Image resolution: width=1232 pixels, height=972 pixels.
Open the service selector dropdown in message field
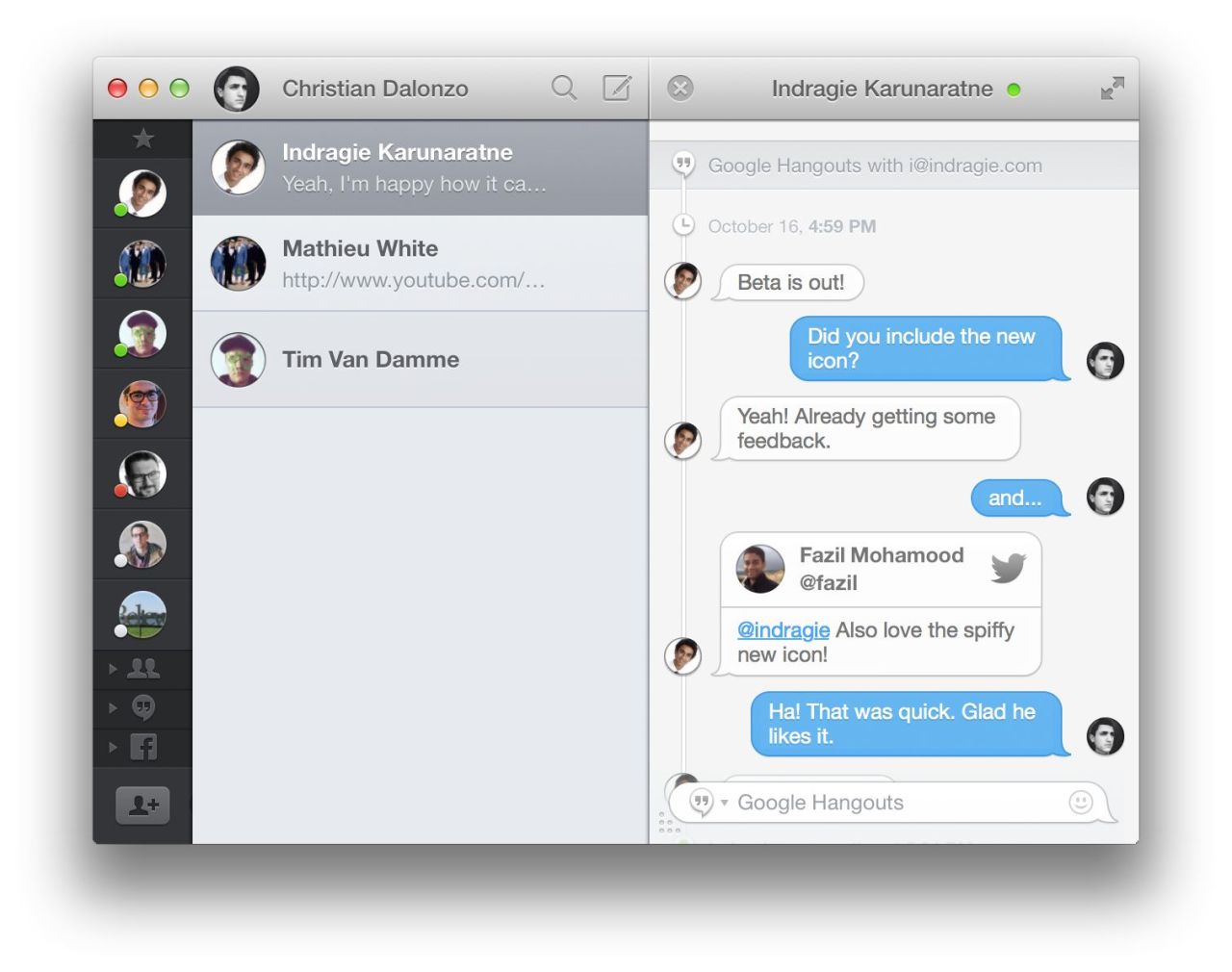(708, 802)
